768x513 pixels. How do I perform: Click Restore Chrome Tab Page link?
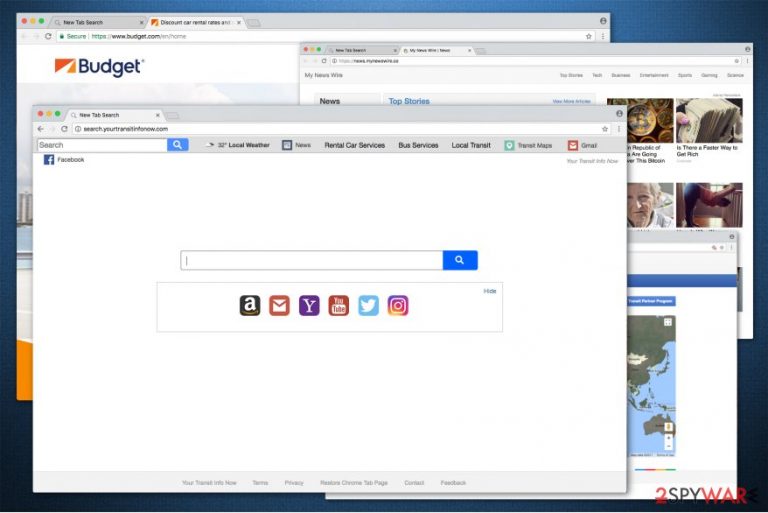(354, 483)
